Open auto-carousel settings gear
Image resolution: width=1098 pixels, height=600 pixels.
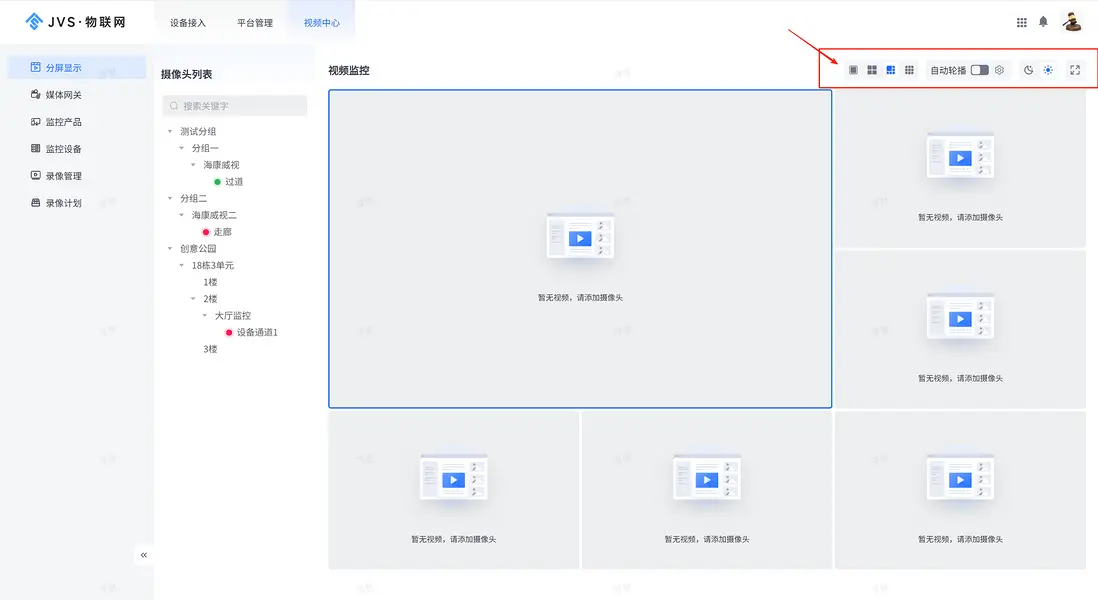coord(999,70)
